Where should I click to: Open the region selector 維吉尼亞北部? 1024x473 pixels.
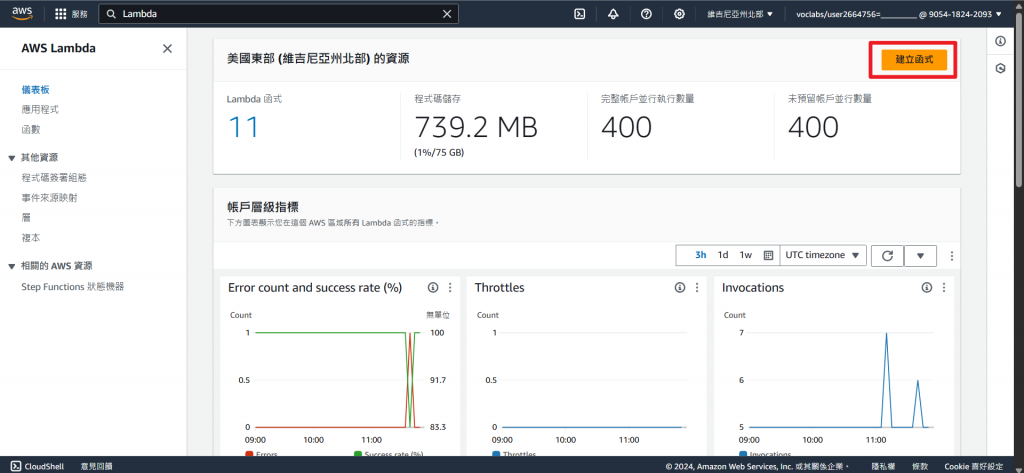coord(740,14)
